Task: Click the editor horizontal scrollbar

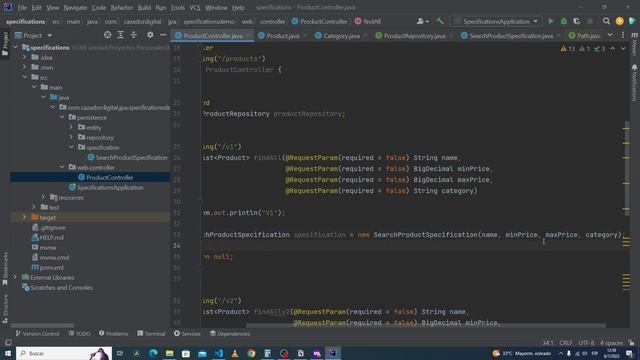Action: click(426, 326)
